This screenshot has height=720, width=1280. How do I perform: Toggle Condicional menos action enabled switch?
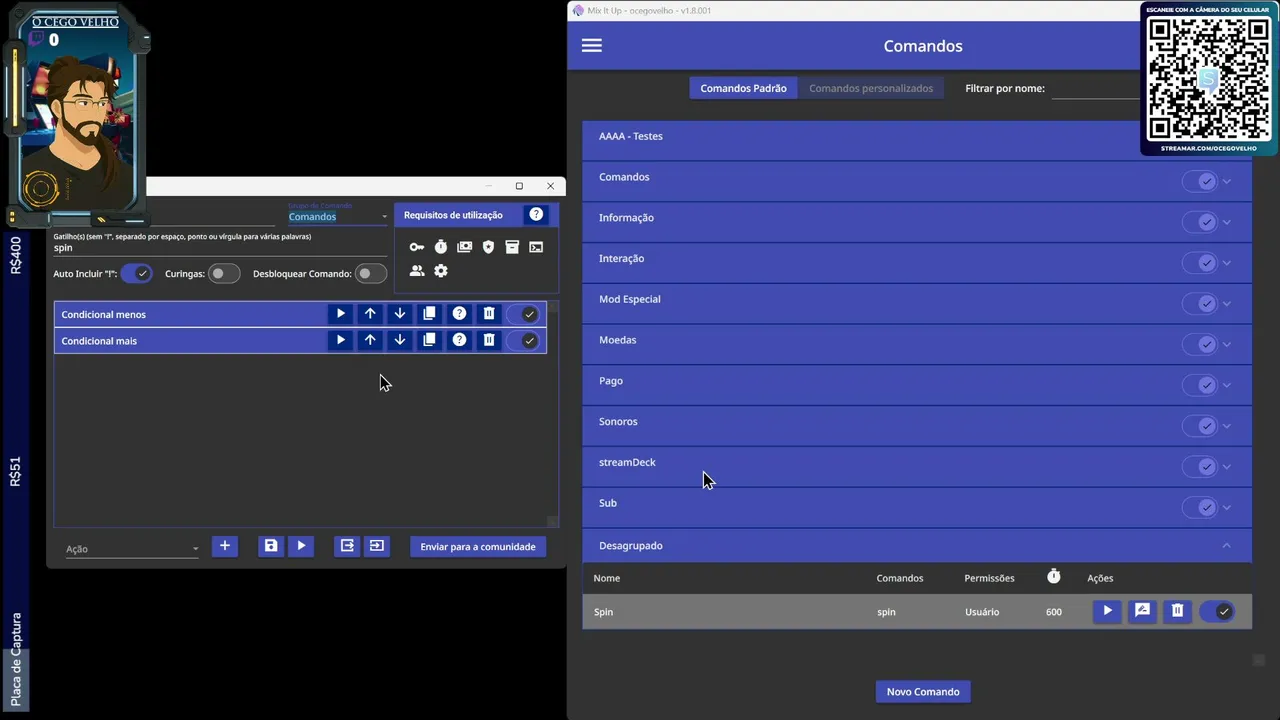tap(523, 314)
